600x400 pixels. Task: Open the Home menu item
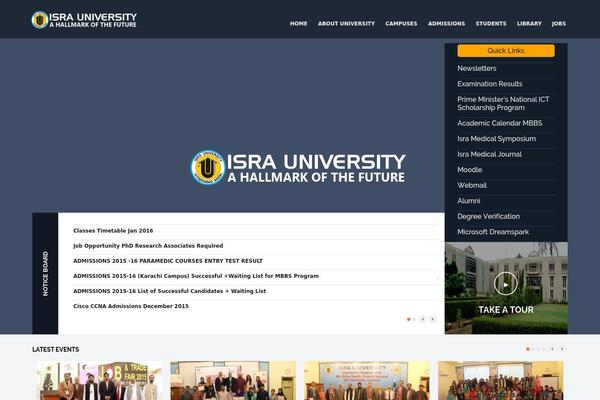(298, 23)
